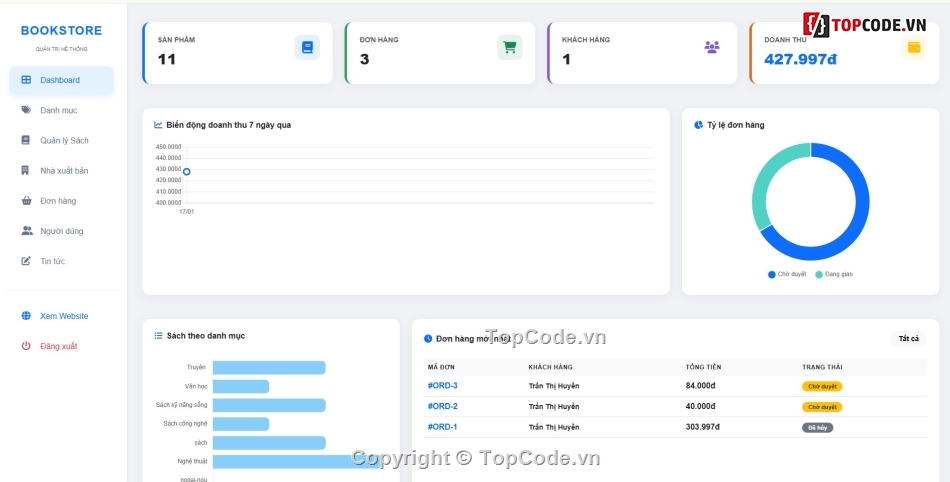Click the 40.000đ total amount
This screenshot has width=950, height=482.
tap(700, 406)
